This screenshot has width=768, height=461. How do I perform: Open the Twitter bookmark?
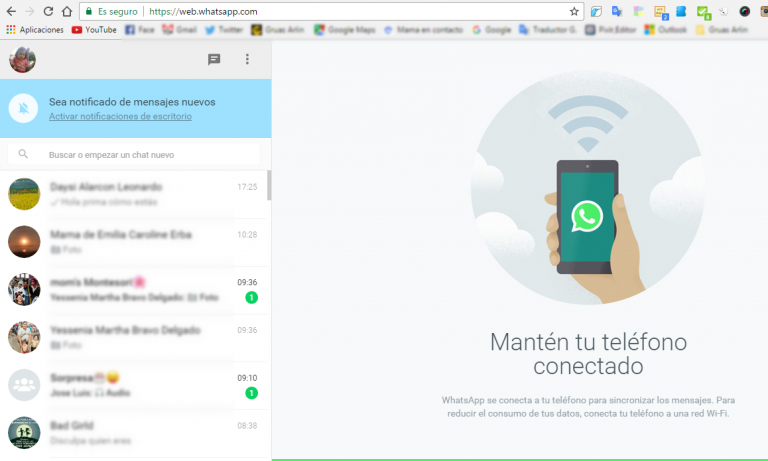coord(224,30)
